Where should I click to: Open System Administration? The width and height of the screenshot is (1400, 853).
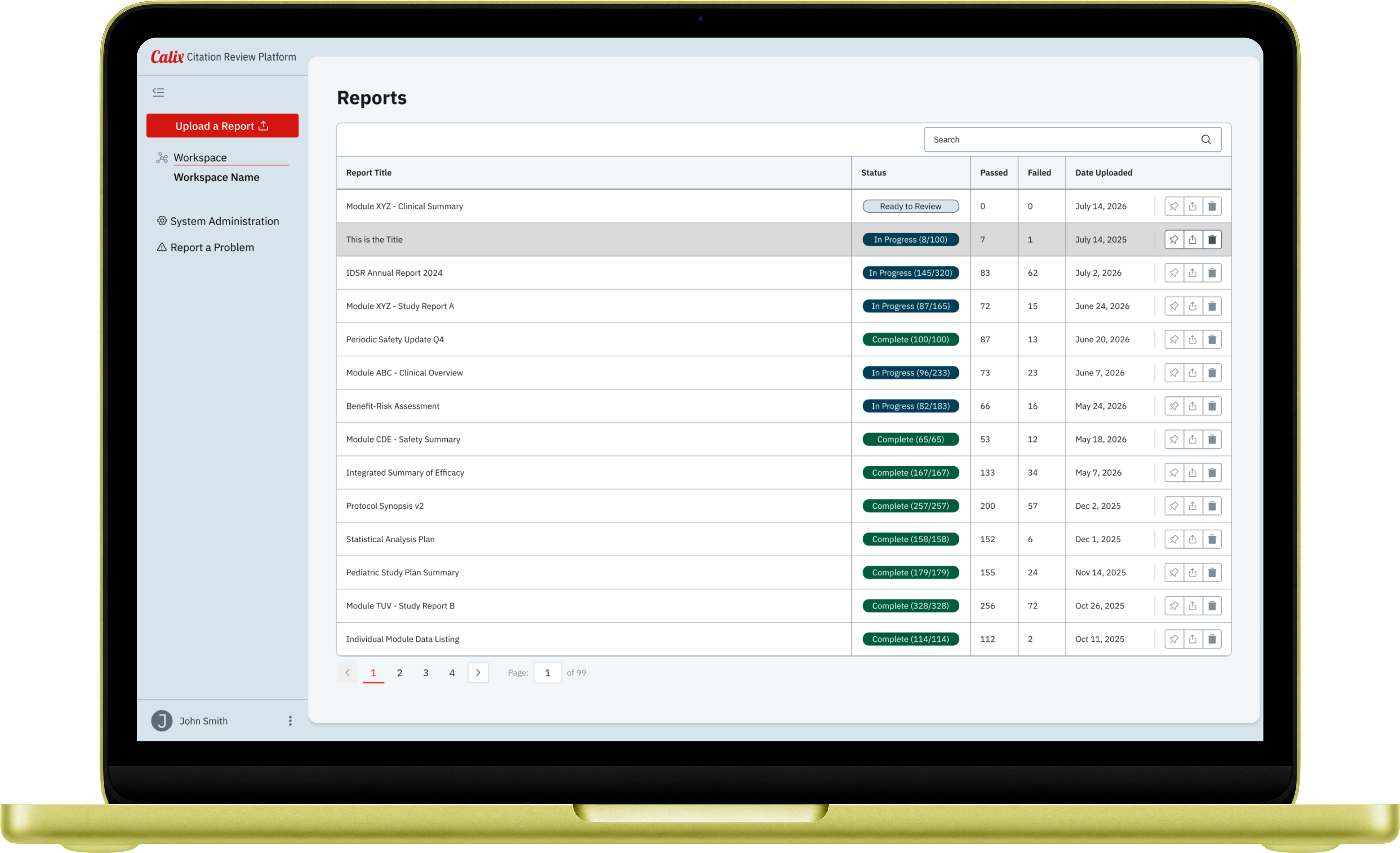tap(218, 221)
